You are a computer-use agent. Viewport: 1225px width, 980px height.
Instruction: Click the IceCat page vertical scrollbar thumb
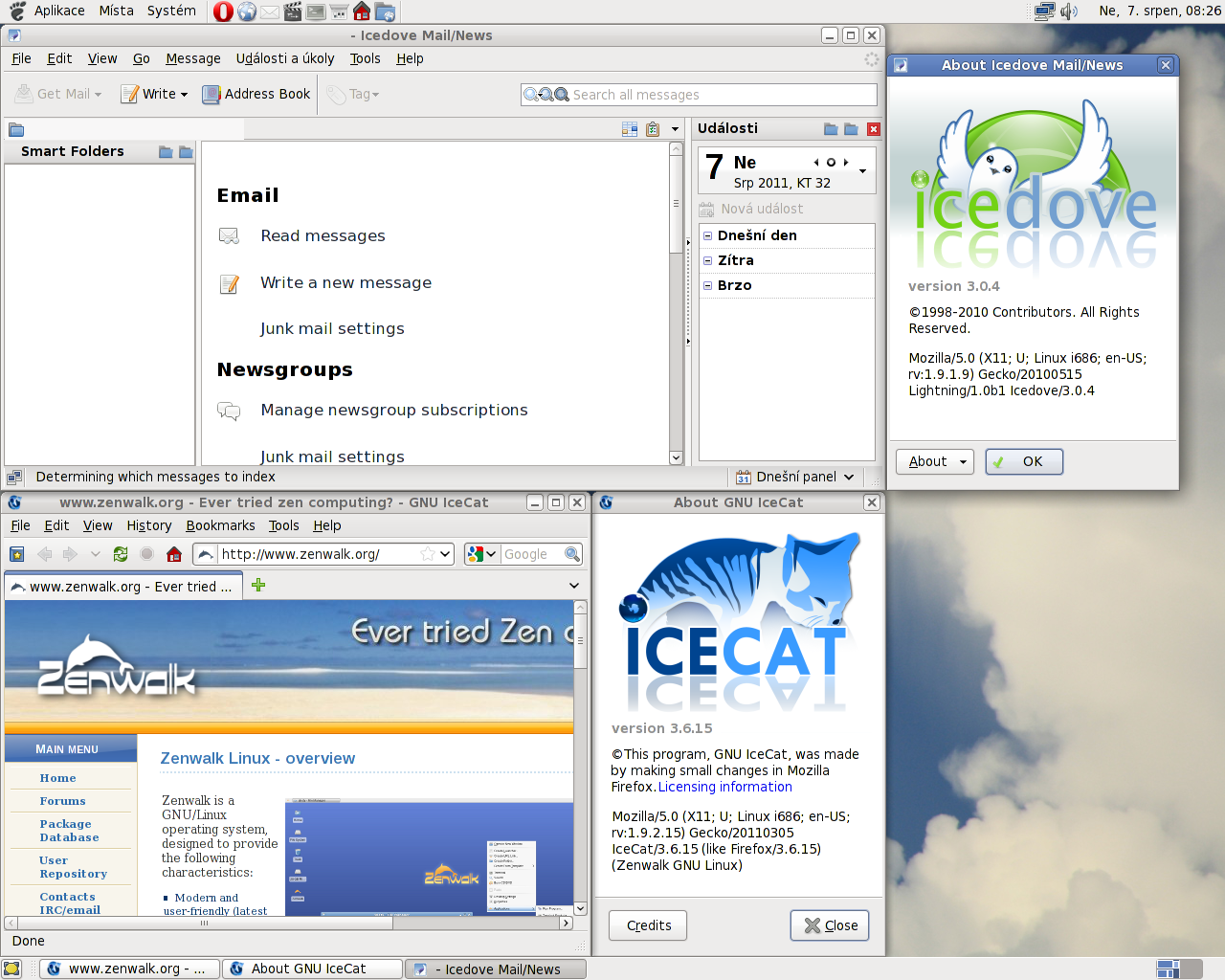pyautogui.click(x=580, y=641)
